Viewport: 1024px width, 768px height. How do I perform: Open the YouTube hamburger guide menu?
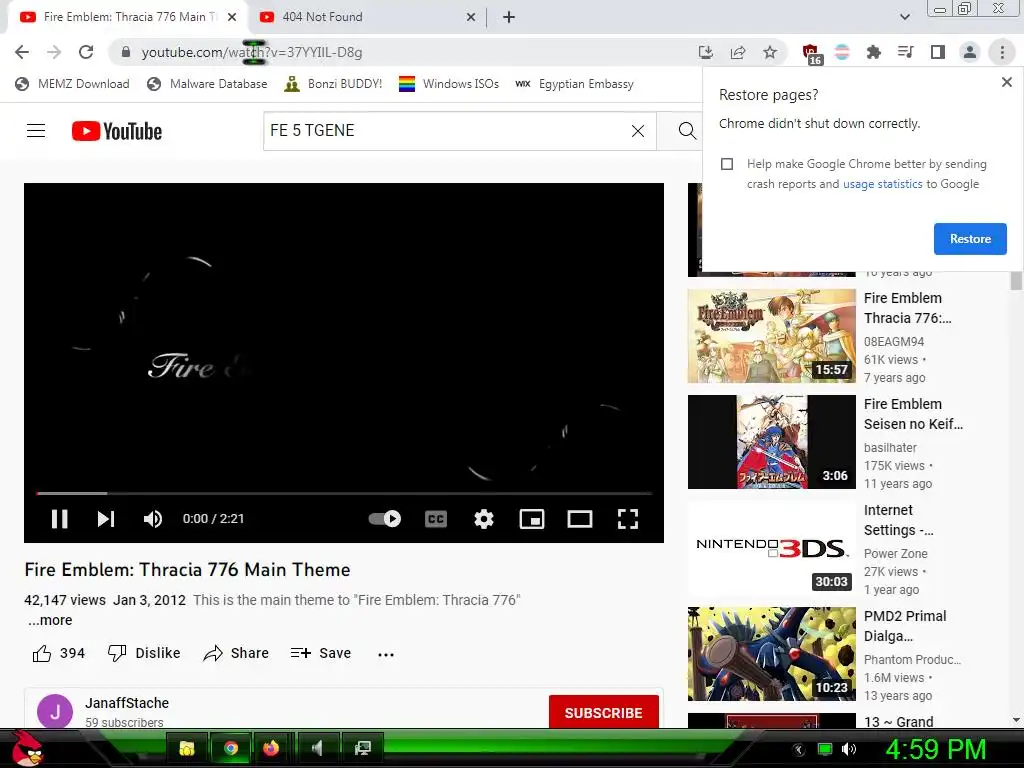36,131
